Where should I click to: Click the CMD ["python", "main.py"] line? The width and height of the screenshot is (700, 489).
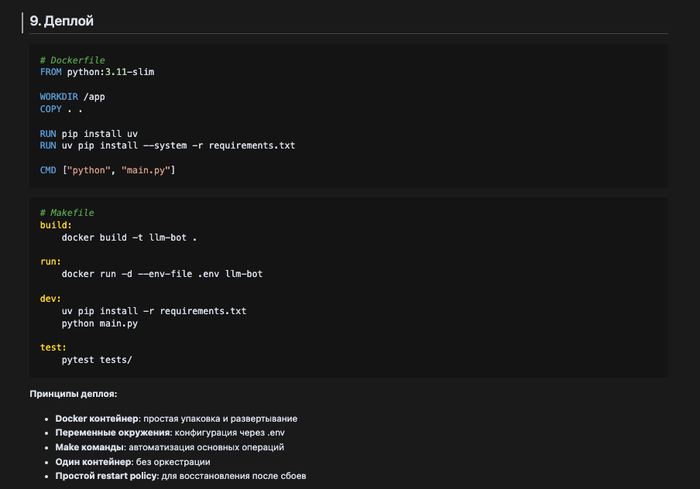pyautogui.click(x=108, y=170)
